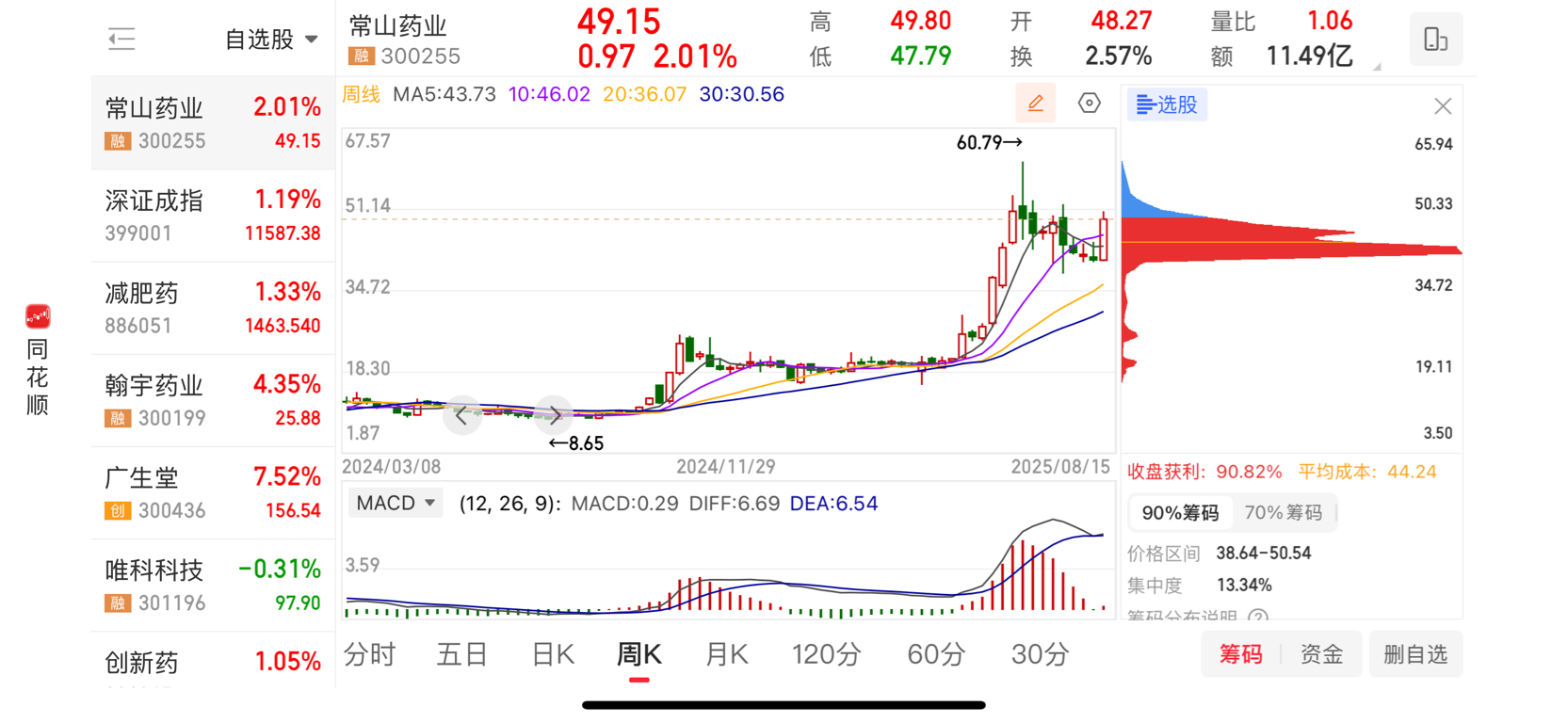This screenshot has height=723, width=1568.
Task: Show next chart period arrow
Action: click(554, 415)
